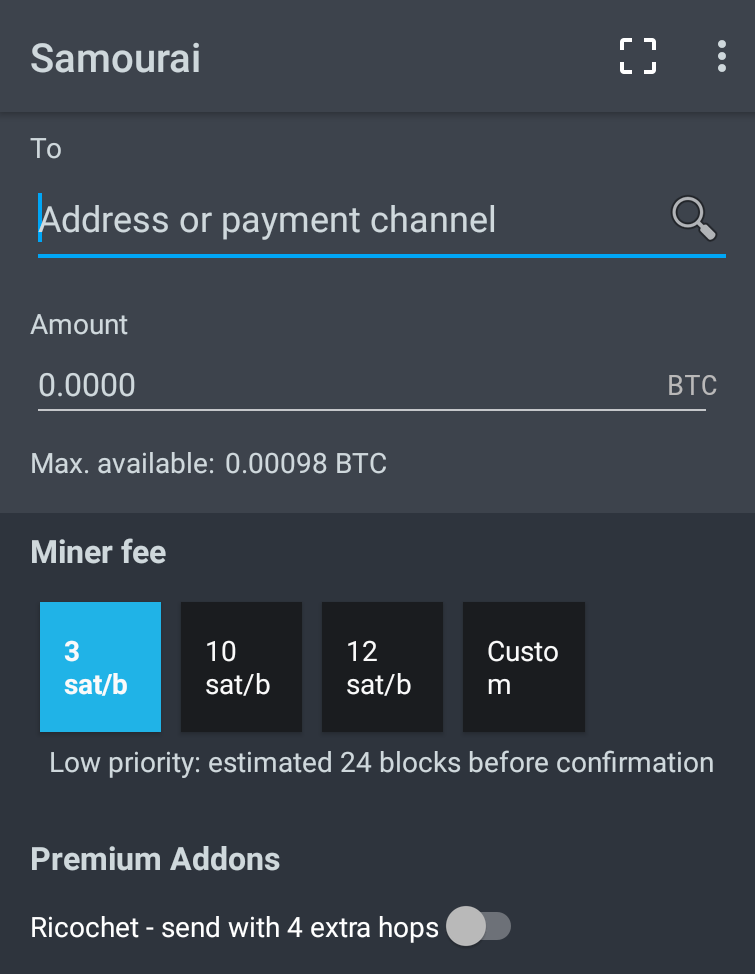The image size is (755, 974).
Task: Tap the BTC unit label
Action: tap(692, 386)
